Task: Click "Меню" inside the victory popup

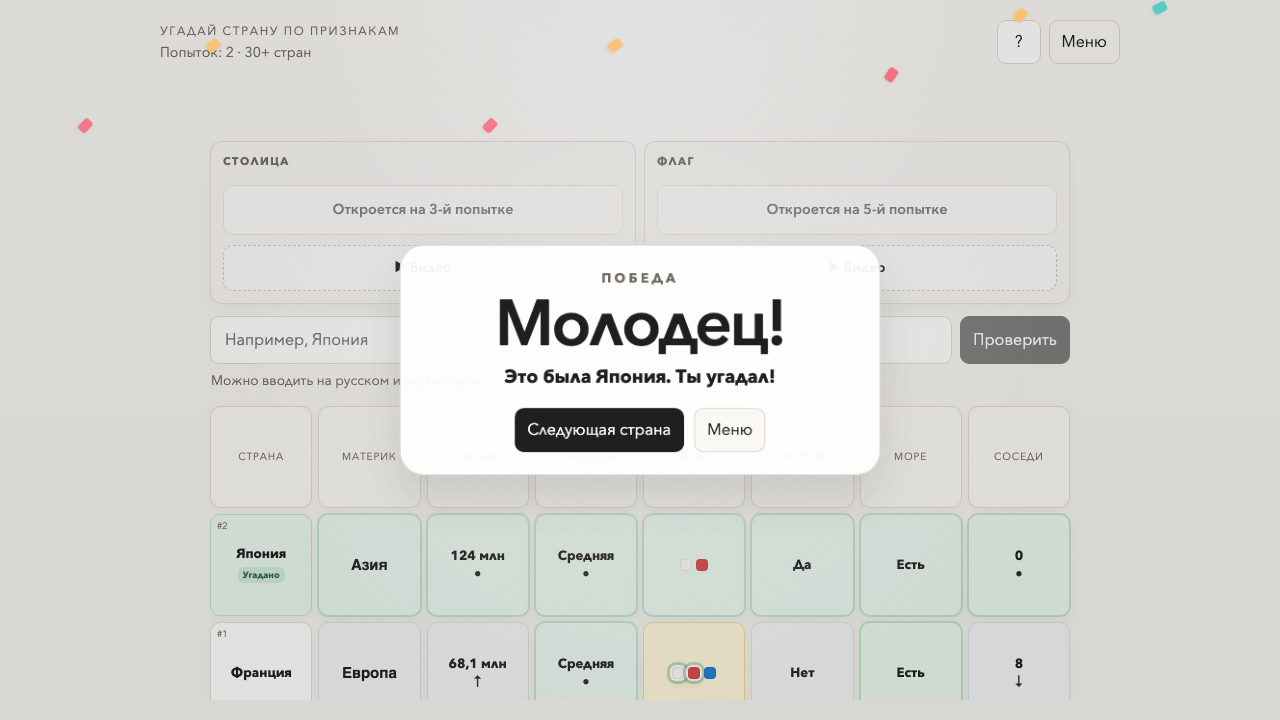Action: pos(729,429)
